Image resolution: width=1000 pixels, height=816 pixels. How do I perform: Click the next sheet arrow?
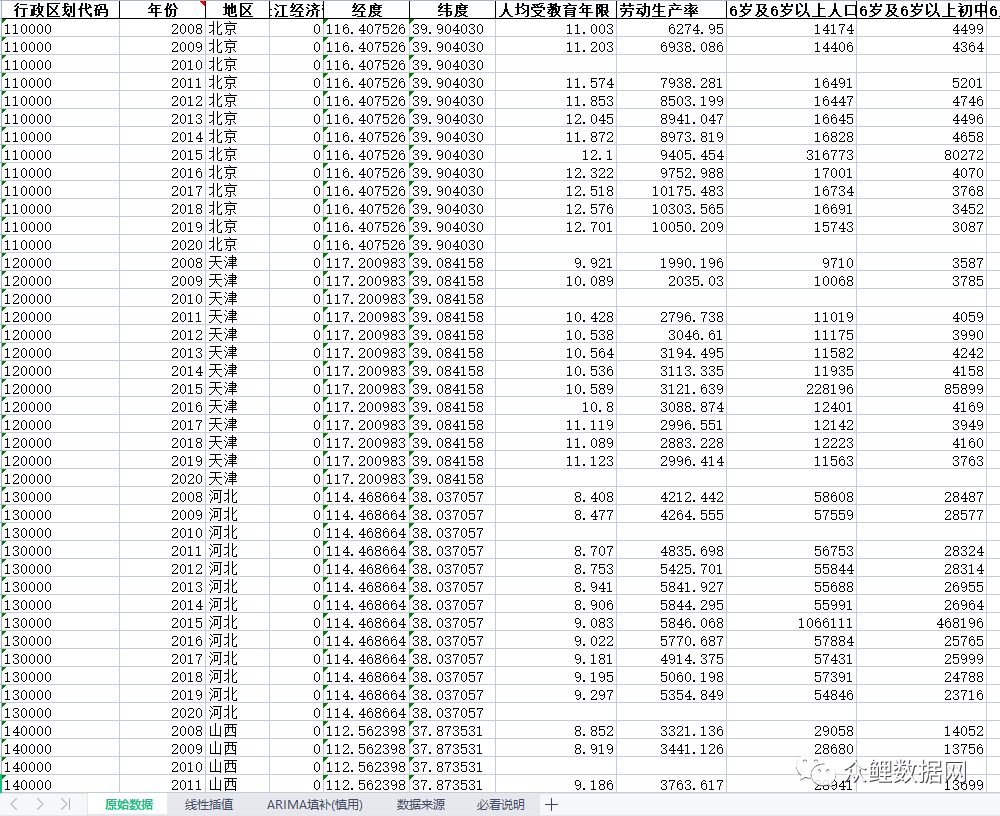(x=39, y=804)
